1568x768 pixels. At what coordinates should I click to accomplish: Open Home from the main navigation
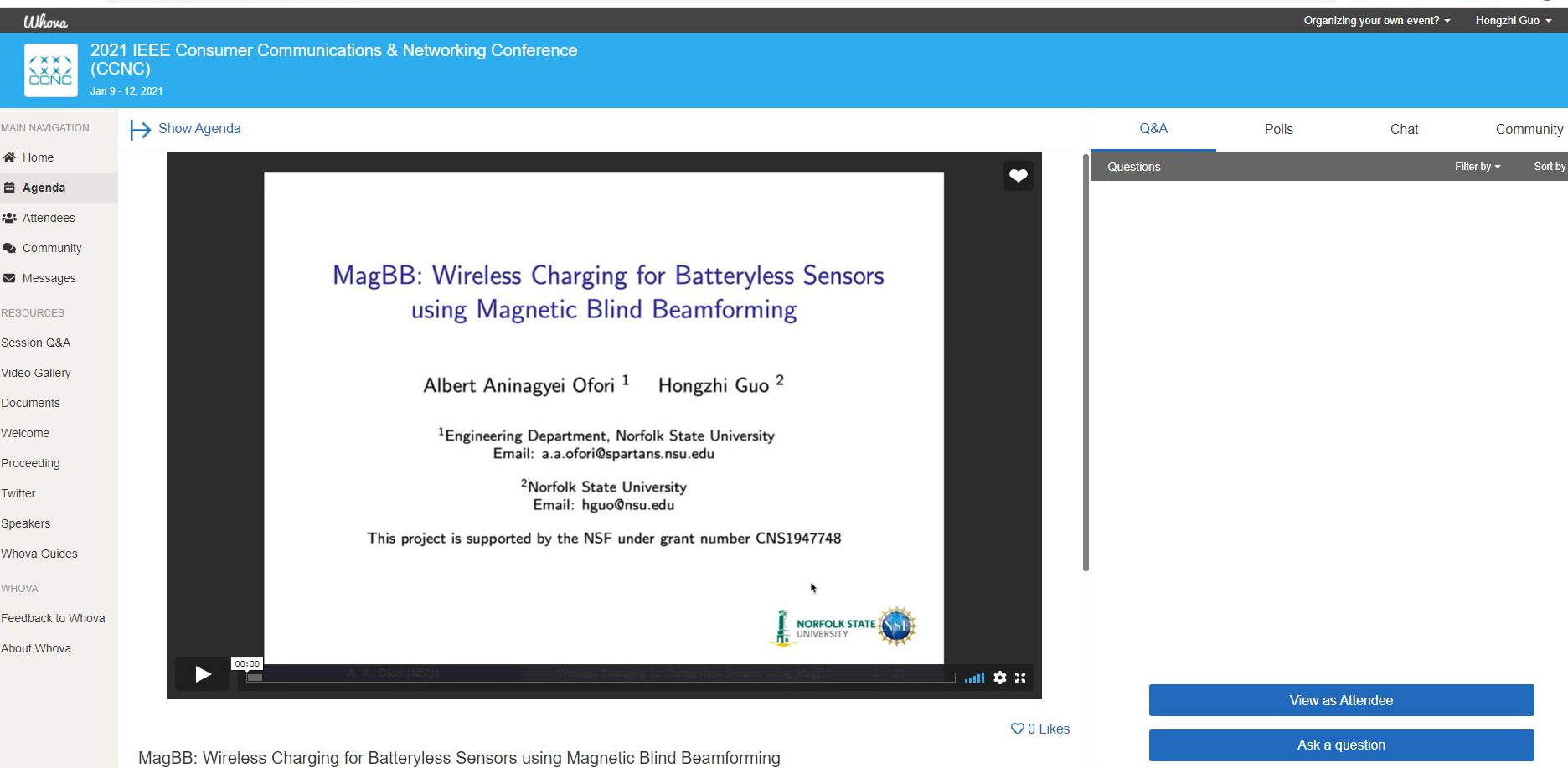38,157
